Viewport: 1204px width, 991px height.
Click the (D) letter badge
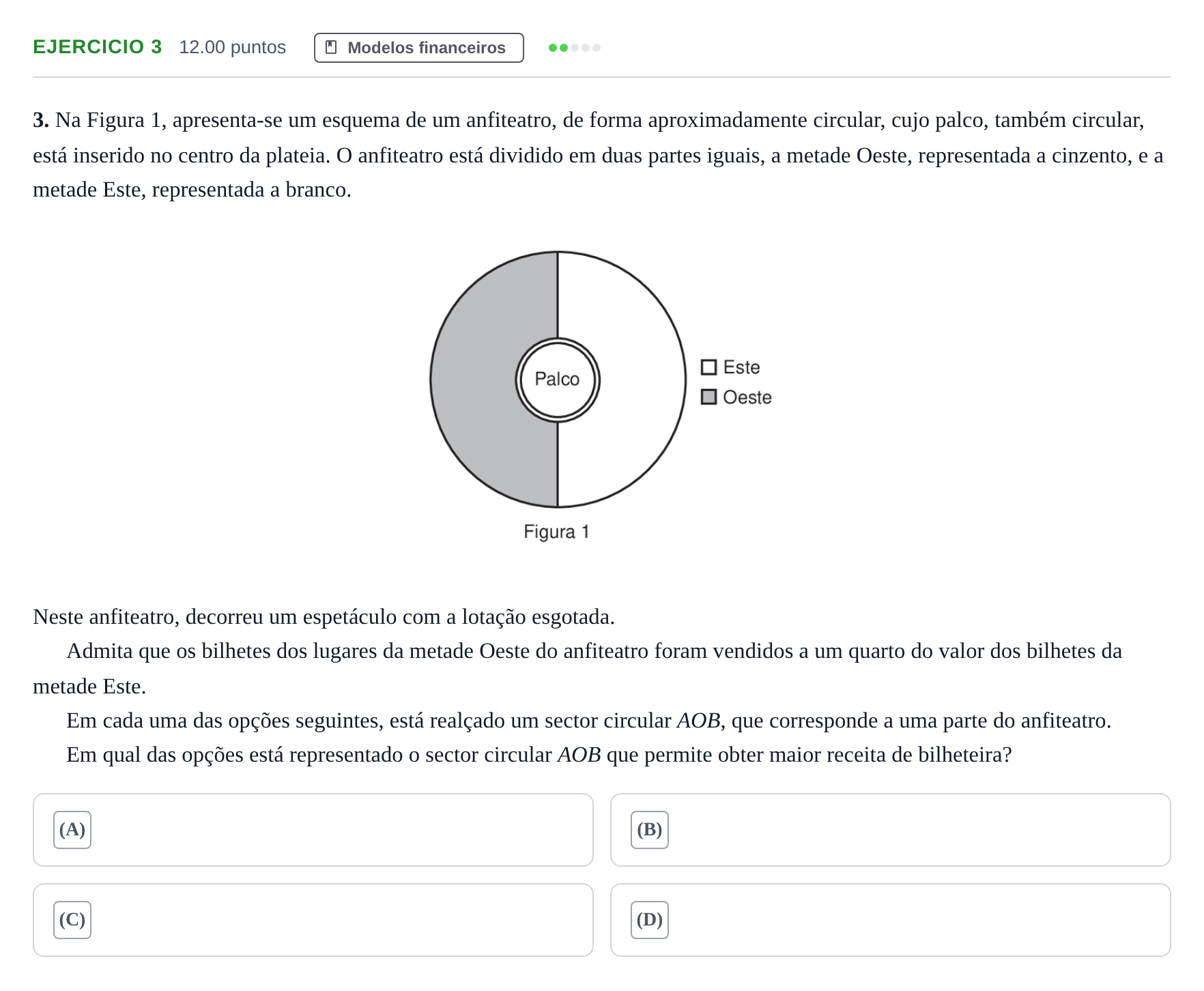650,919
